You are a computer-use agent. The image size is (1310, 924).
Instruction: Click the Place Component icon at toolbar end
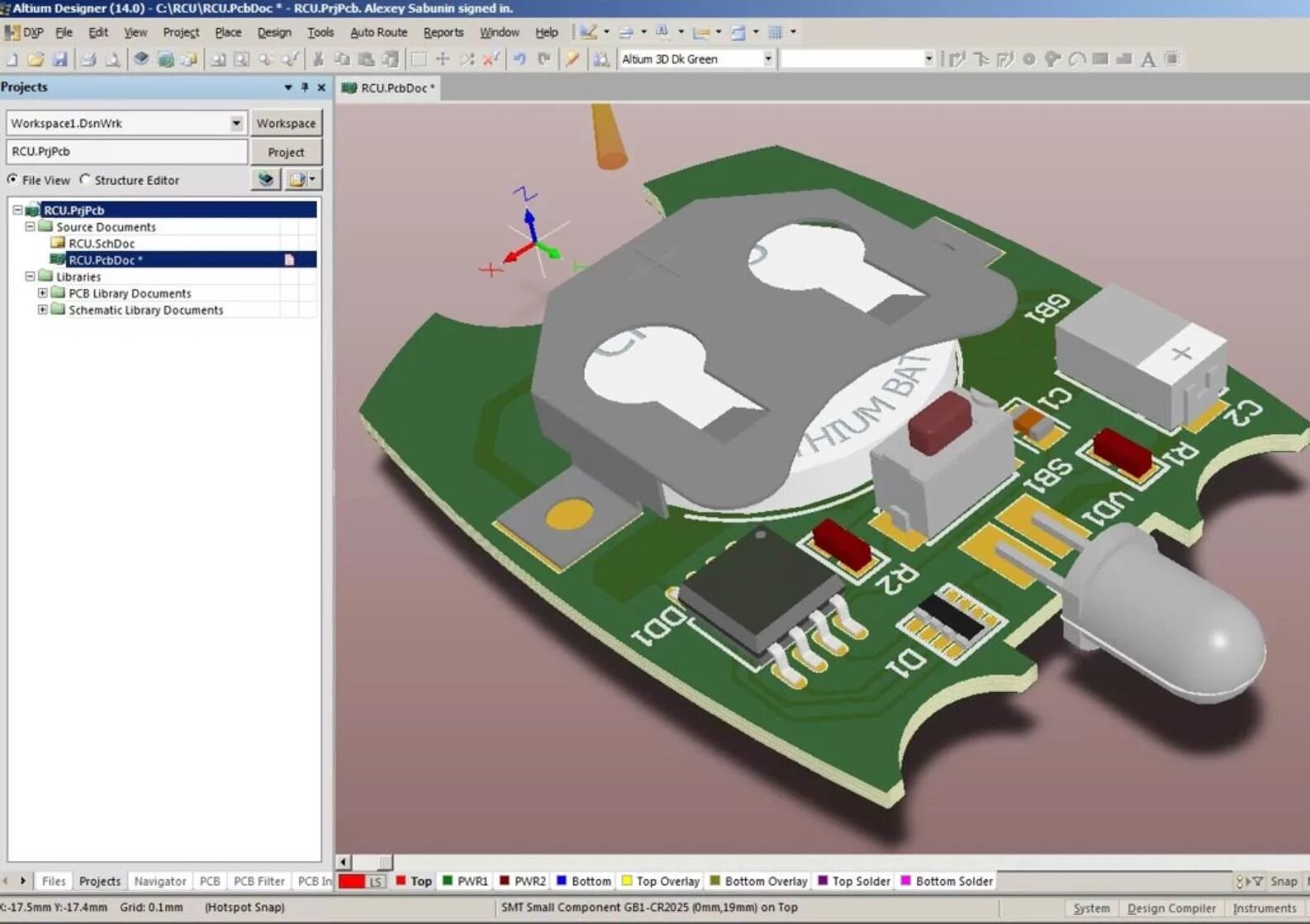click(x=1171, y=59)
